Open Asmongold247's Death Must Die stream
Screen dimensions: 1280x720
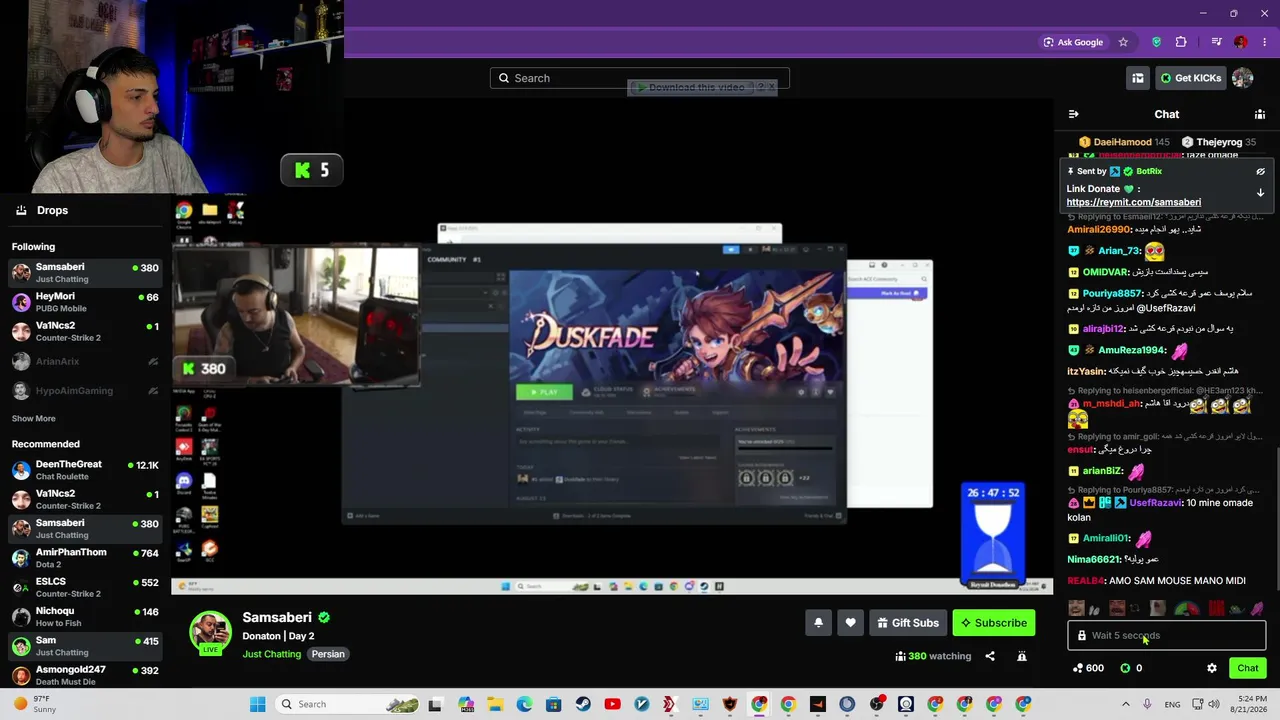pyautogui.click(x=85, y=675)
